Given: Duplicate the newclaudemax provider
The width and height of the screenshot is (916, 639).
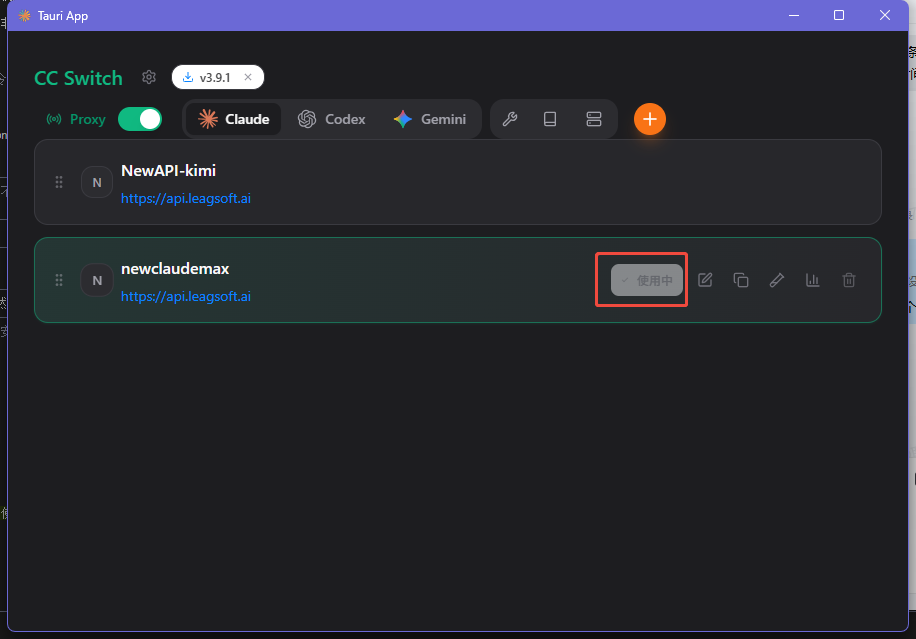Looking at the screenshot, I should (x=741, y=280).
